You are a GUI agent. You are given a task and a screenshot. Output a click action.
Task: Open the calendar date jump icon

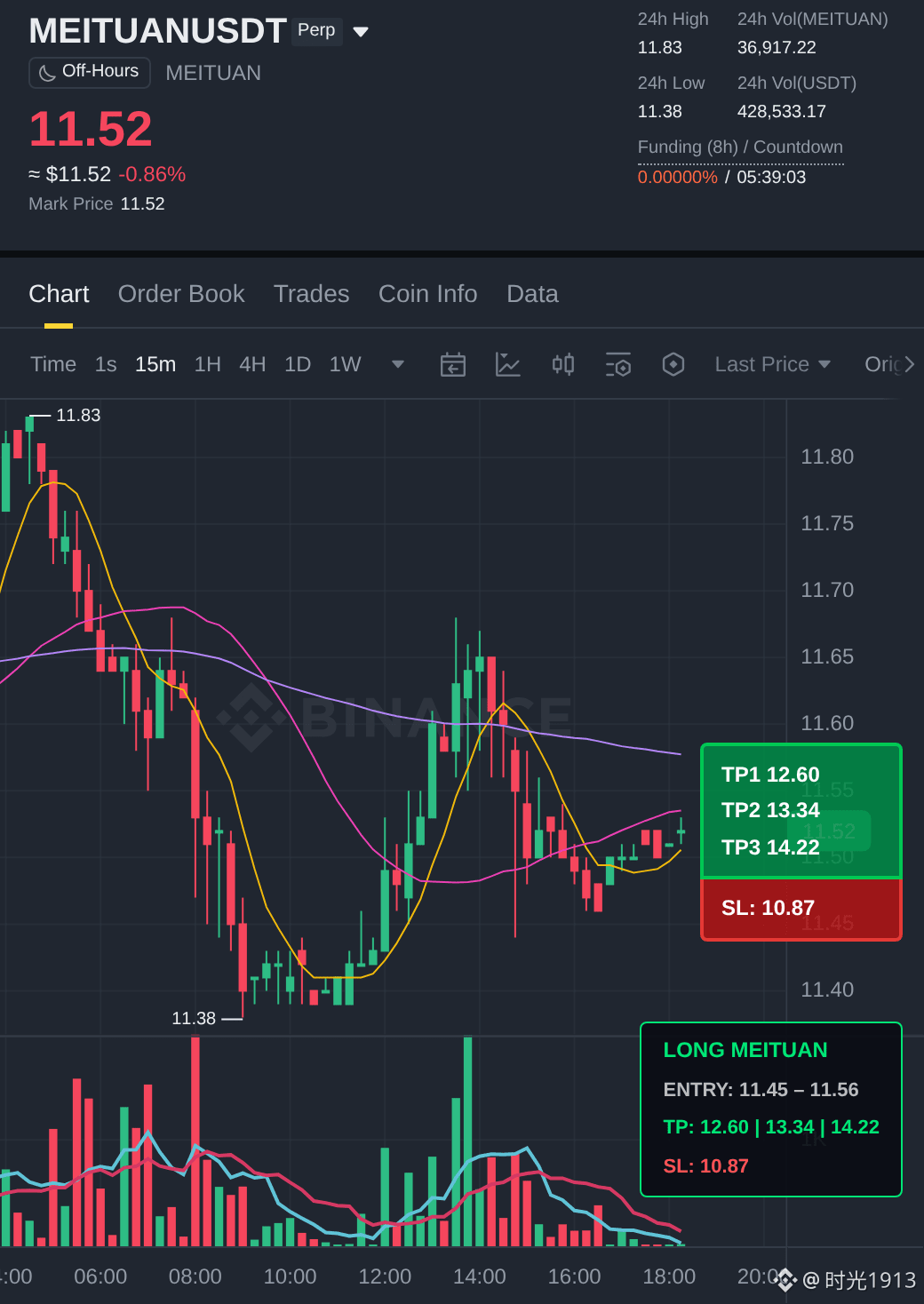point(453,364)
